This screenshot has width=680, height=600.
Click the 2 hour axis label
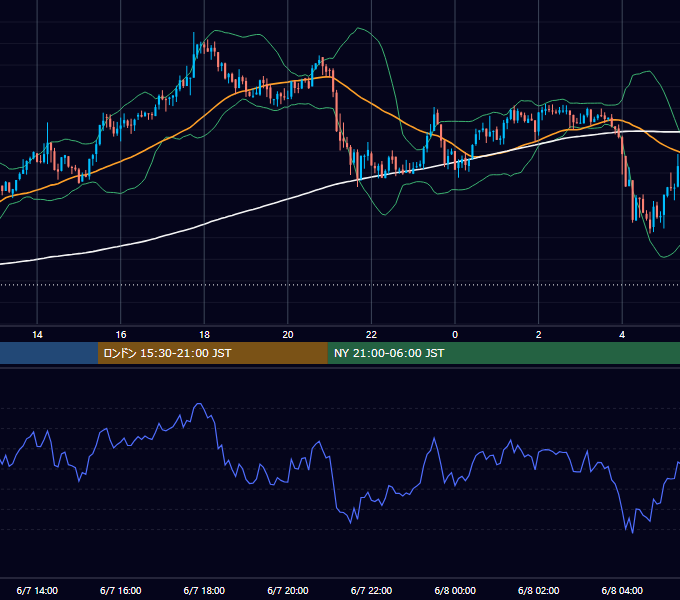pyautogui.click(x=539, y=335)
